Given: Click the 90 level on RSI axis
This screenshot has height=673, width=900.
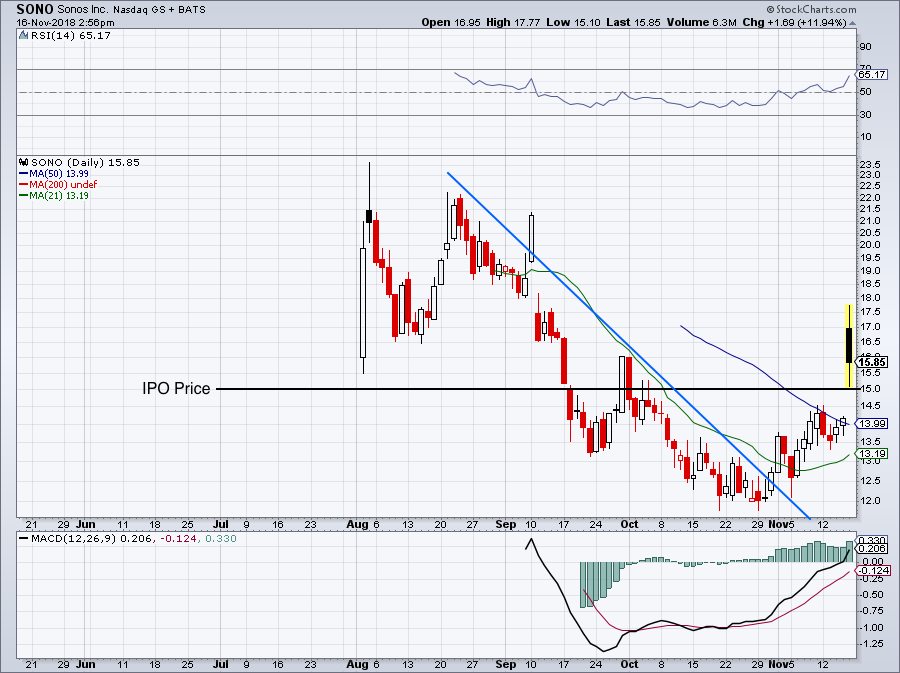Looking at the screenshot, I should click(x=865, y=47).
